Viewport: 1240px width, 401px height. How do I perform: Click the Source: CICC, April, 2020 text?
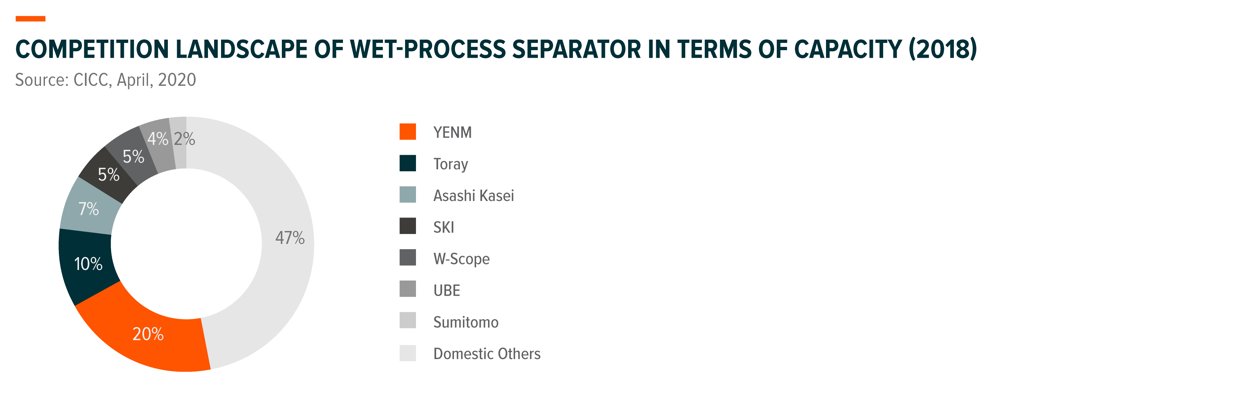tap(105, 79)
